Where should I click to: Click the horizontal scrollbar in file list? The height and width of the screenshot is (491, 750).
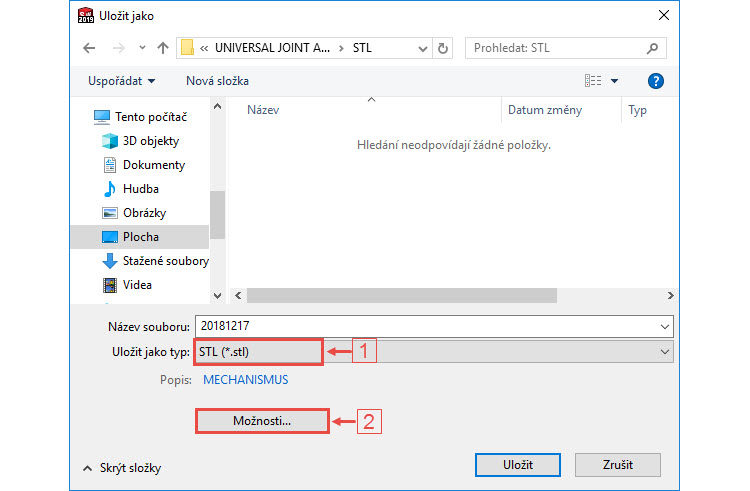click(x=400, y=296)
